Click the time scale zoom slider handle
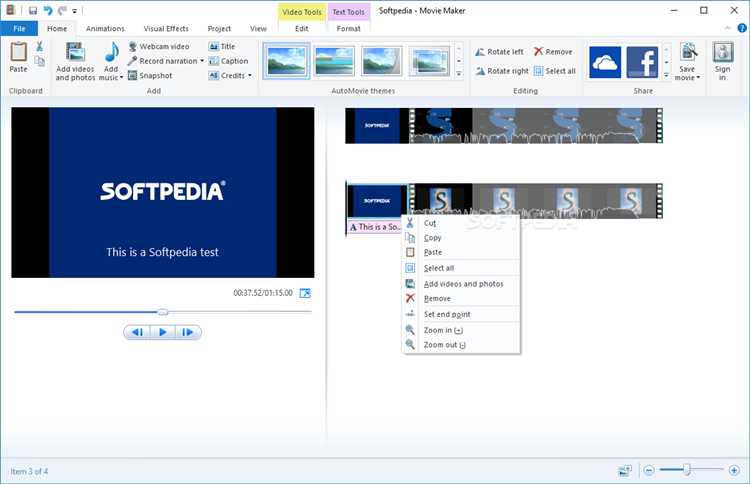This screenshot has height=484, width=750. coord(687,470)
